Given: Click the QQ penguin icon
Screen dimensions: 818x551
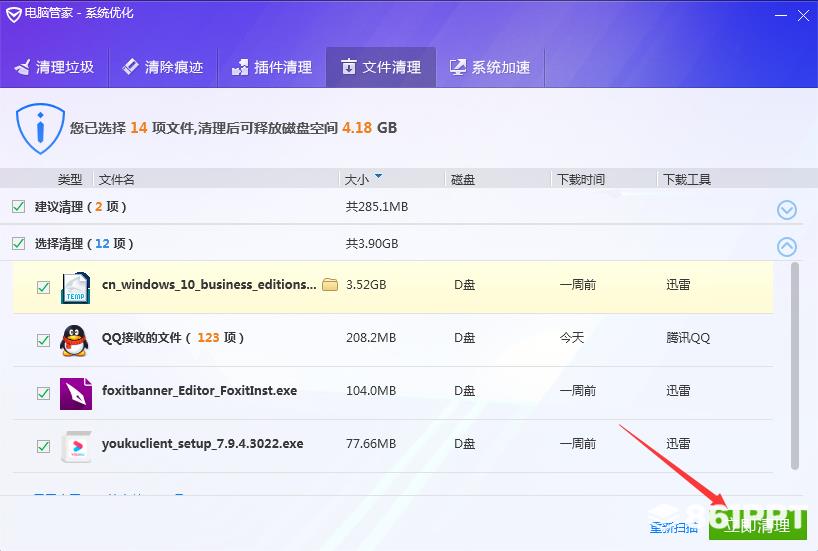Looking at the screenshot, I should click(x=74, y=341).
